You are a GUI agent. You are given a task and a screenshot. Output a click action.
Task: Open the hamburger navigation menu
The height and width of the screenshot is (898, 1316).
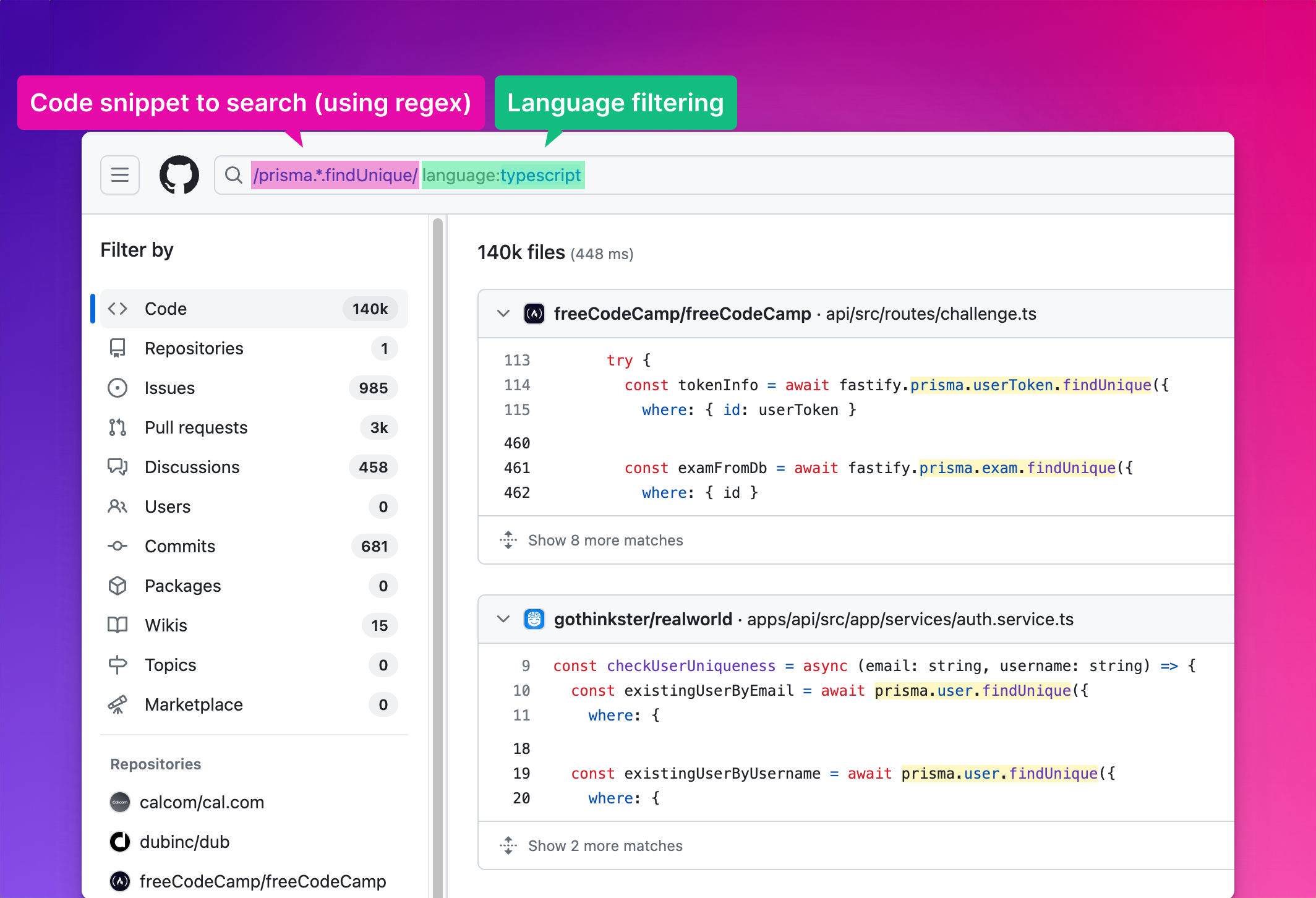(x=120, y=175)
